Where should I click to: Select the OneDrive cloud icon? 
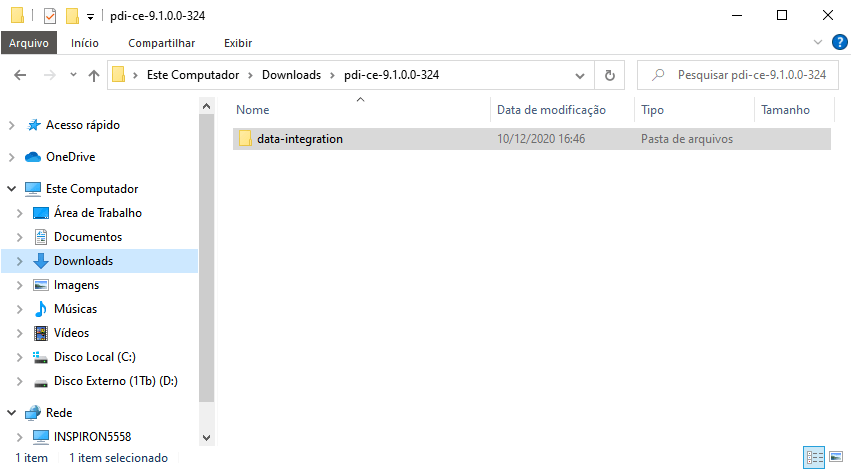(x=33, y=157)
